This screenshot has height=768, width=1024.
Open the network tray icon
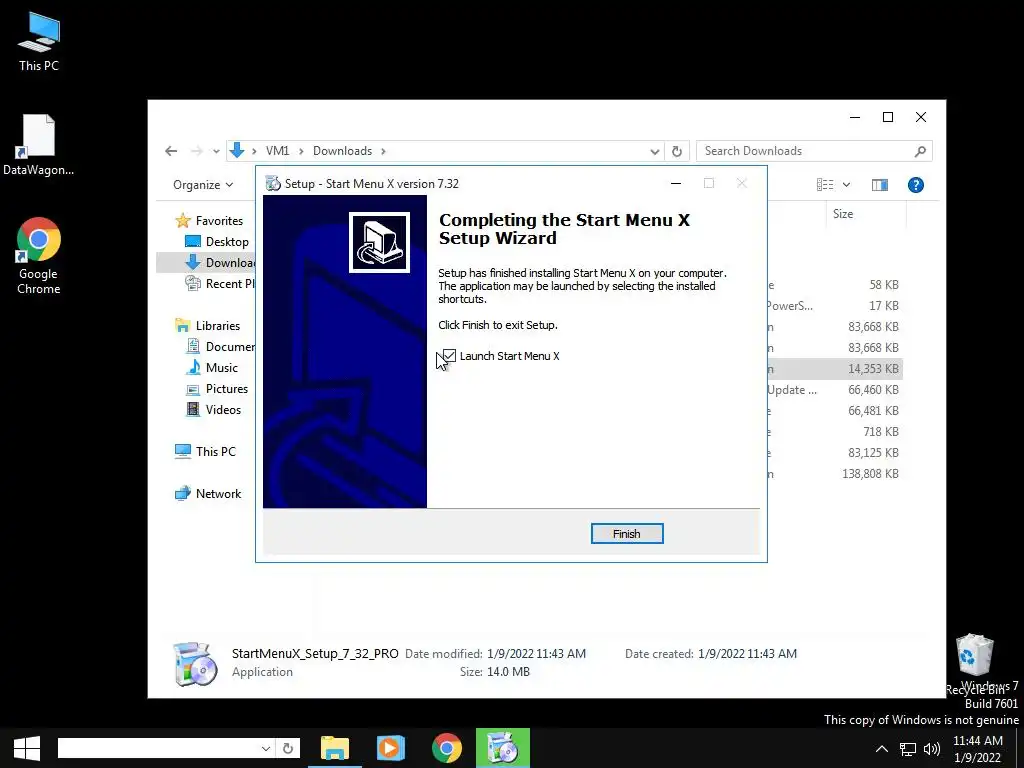click(908, 749)
